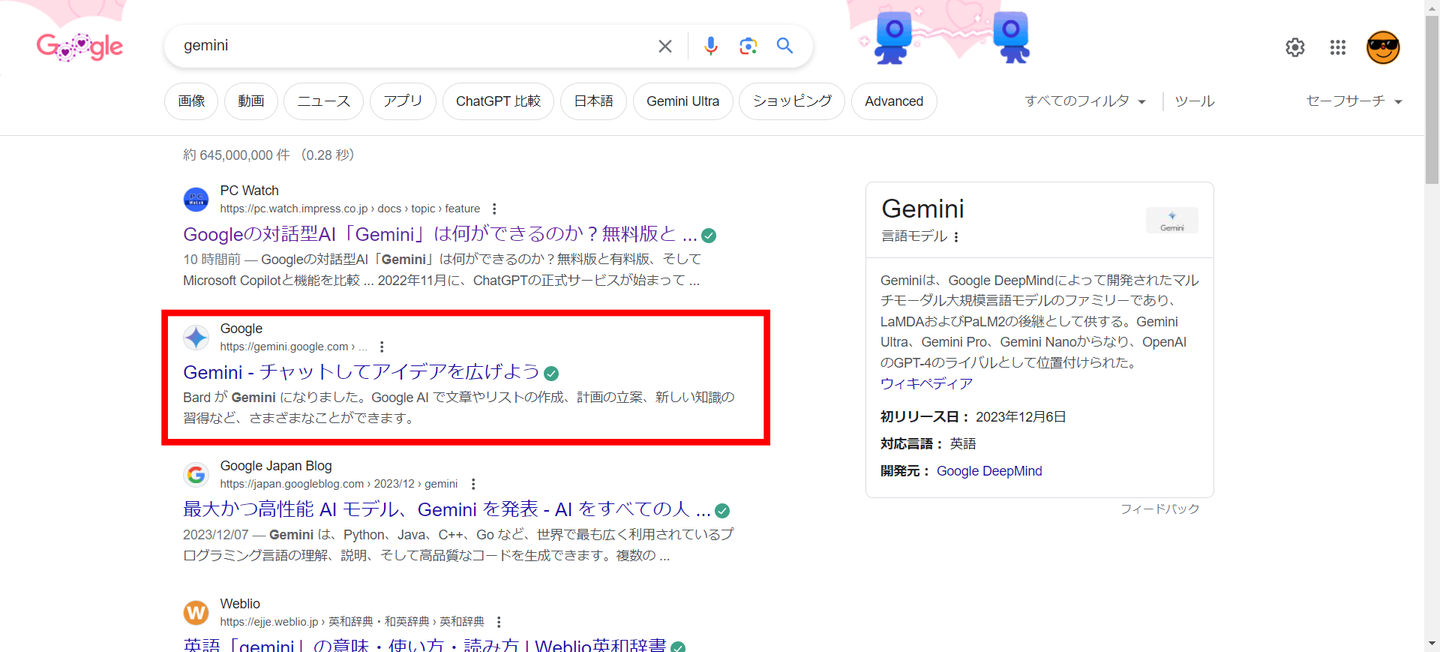The height and width of the screenshot is (652, 1440).
Task: Open Google account avatar
Action: (x=1383, y=47)
